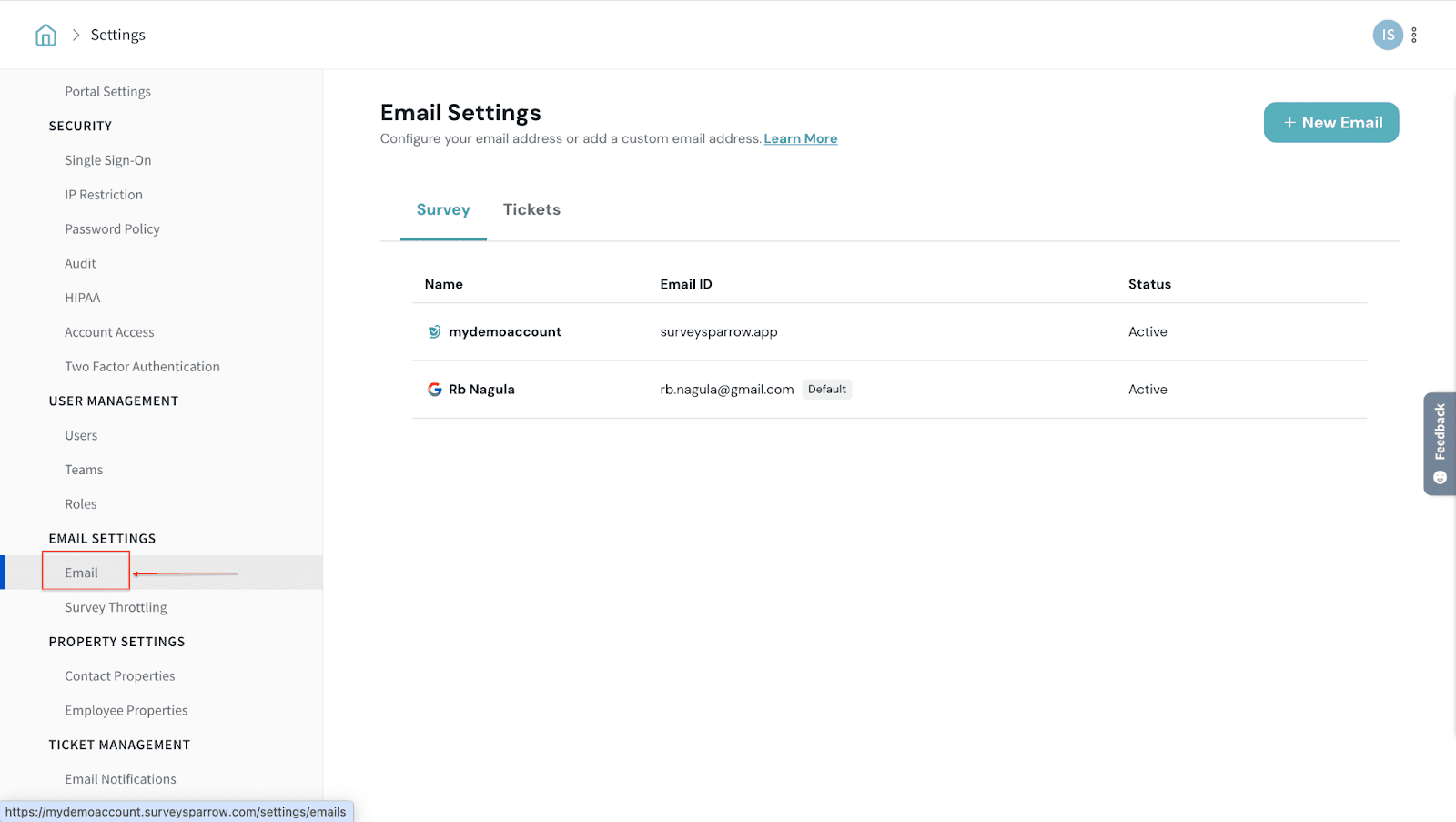Open Survey Throttling in sidebar
This screenshot has width=1456, height=822.
click(116, 607)
